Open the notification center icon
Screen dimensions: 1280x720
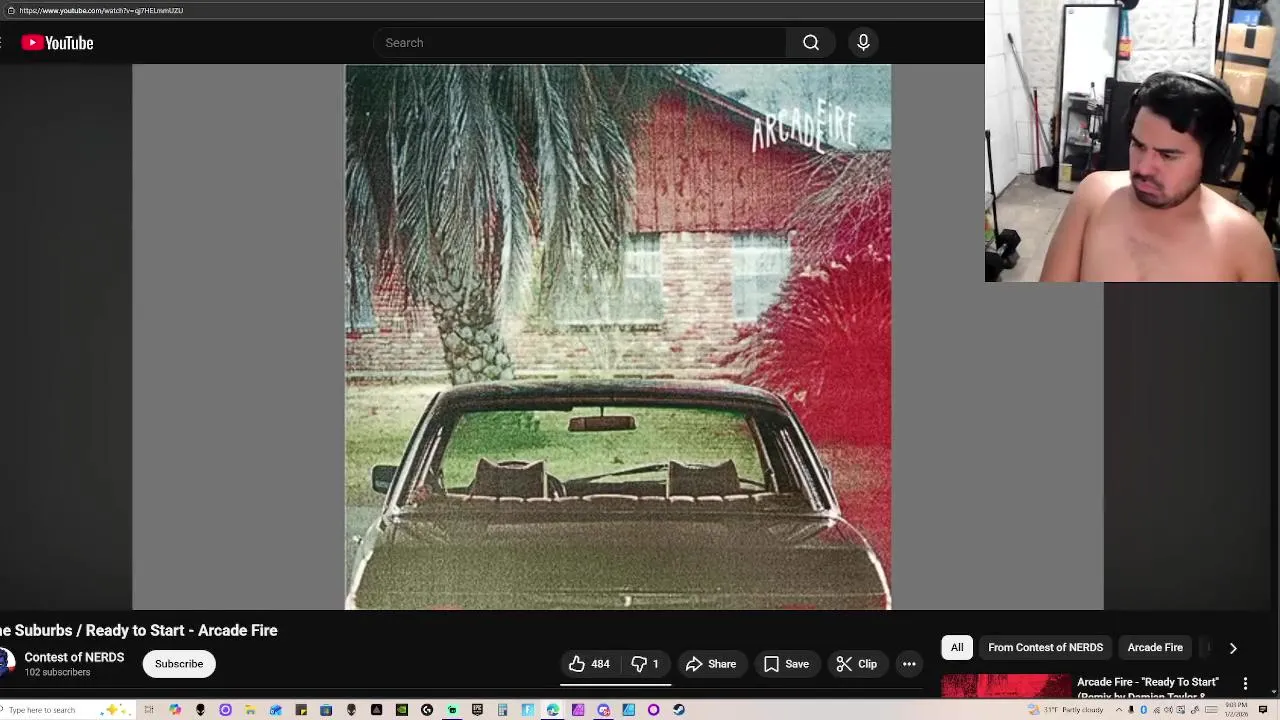tap(1263, 710)
